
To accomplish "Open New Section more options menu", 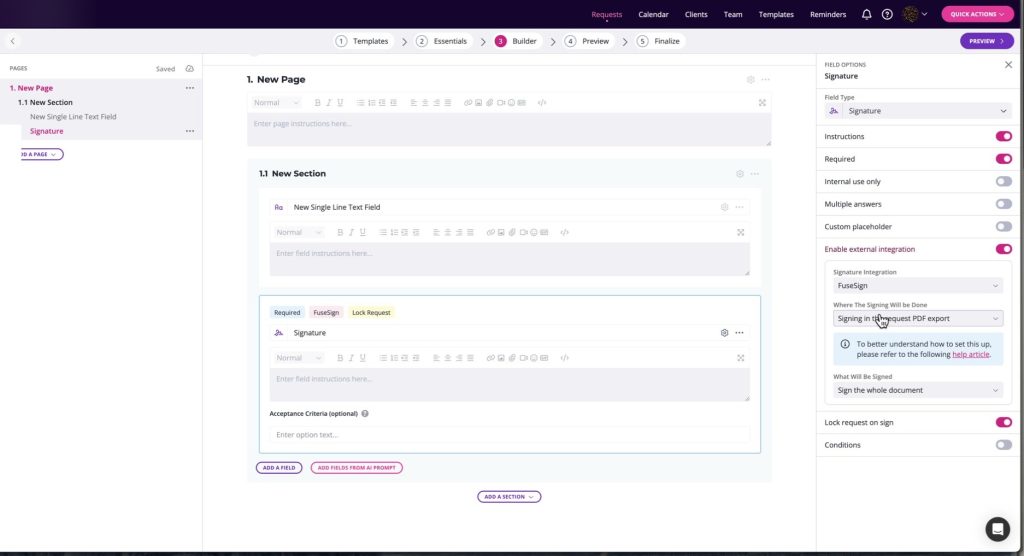I will 754,174.
